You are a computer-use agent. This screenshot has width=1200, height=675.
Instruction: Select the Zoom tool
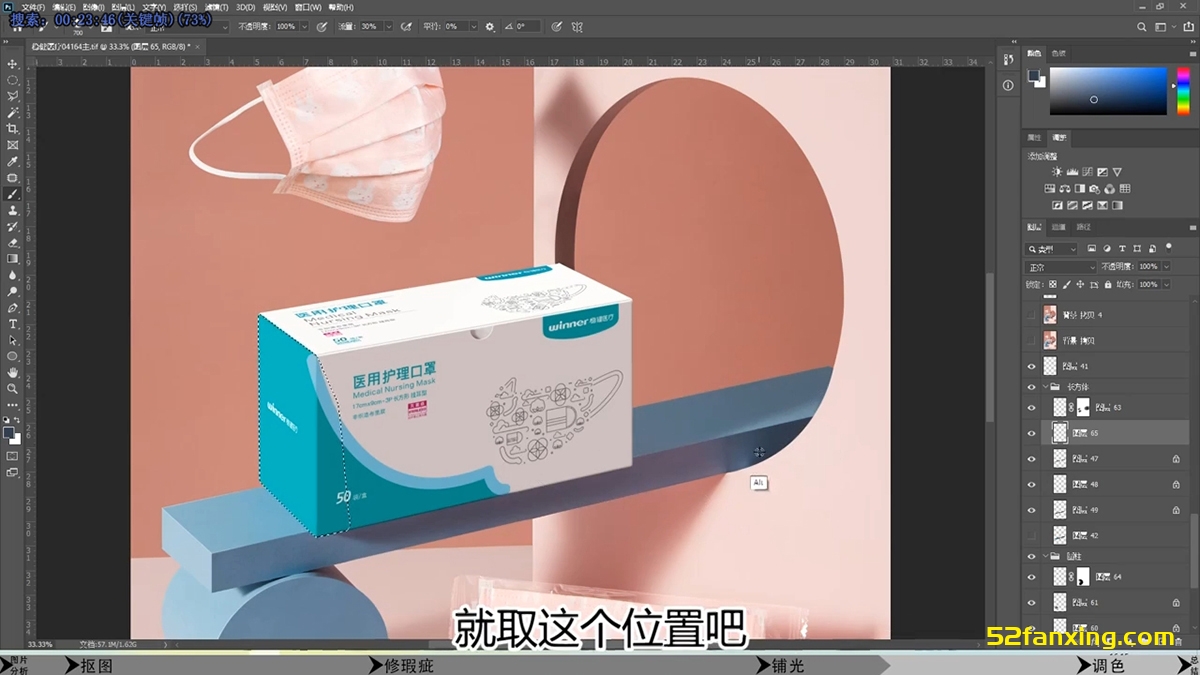[x=13, y=388]
